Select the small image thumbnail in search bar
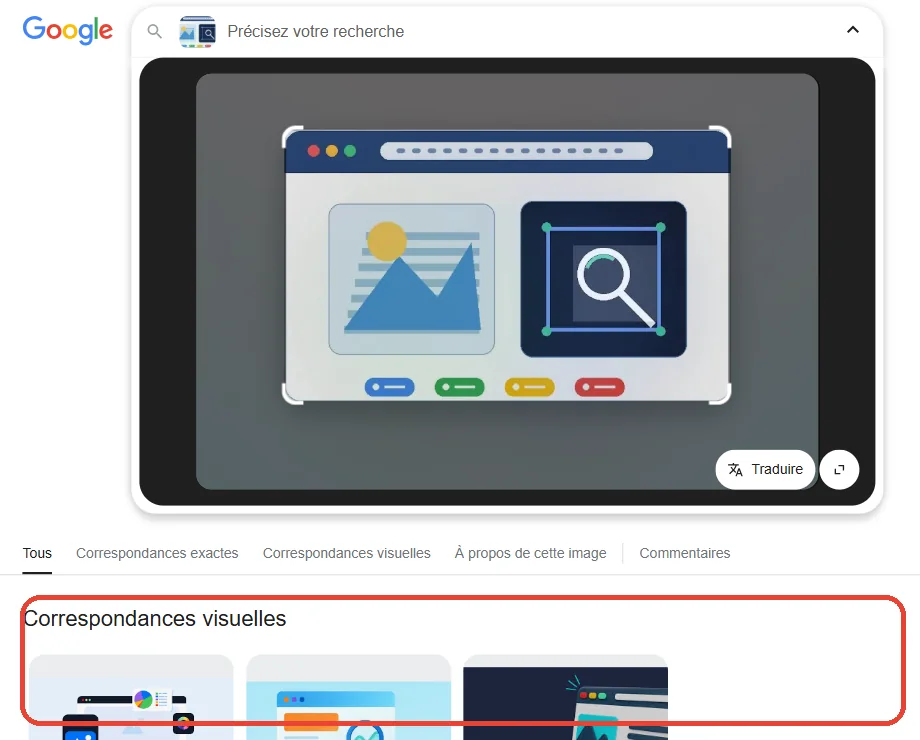Viewport: 920px width, 740px height. pos(197,32)
